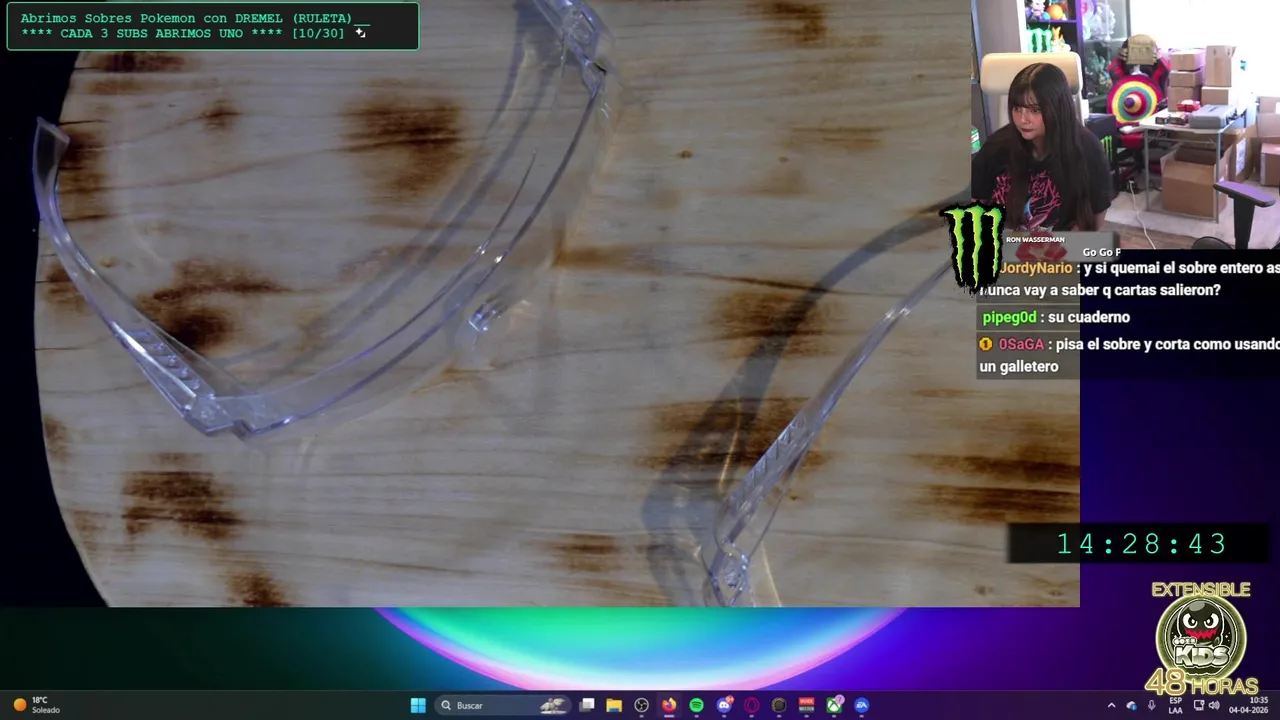Click the Dremel ruleta title banner text
This screenshot has height=720, width=1280.
[x=194, y=18]
